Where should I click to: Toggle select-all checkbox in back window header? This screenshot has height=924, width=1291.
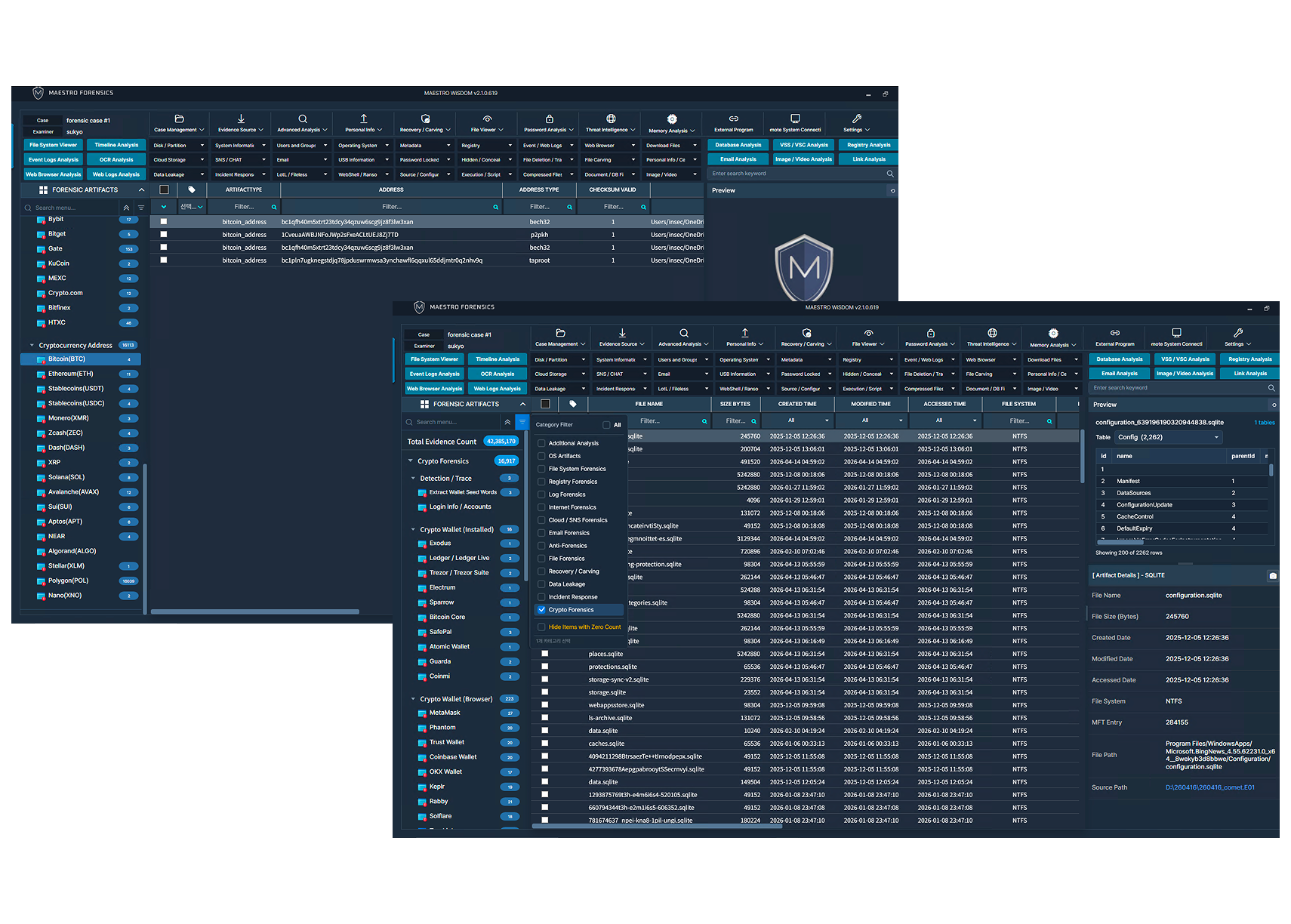tap(164, 189)
